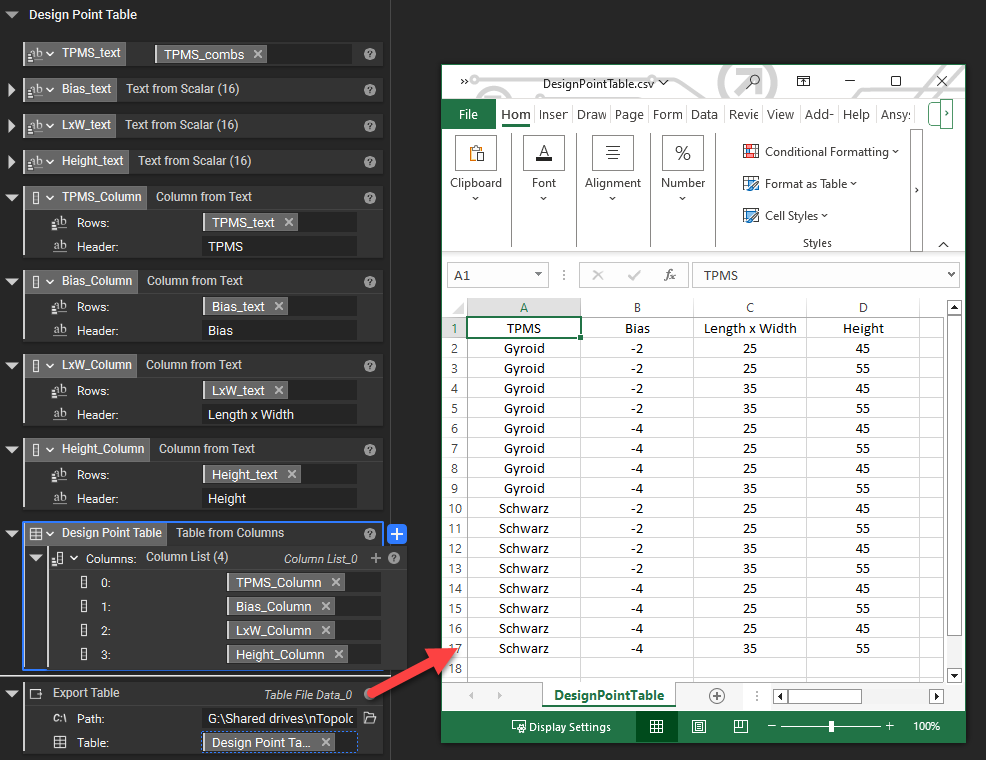Image resolution: width=986 pixels, height=760 pixels.
Task: Select column C header in spreadsheet
Action: [x=750, y=307]
